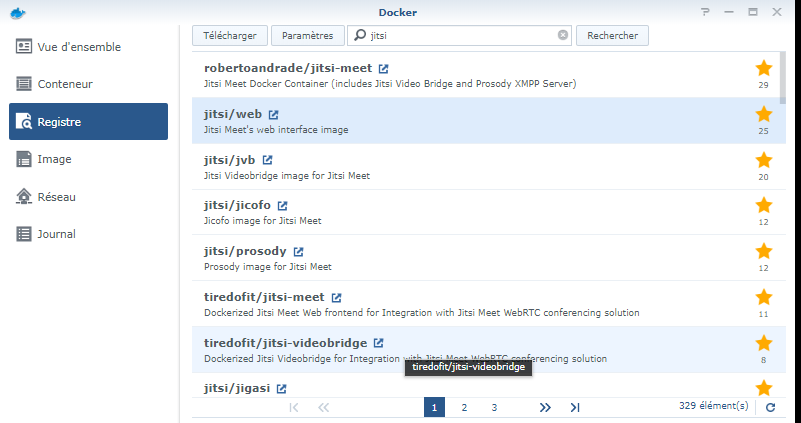Click description 'Prosody image for Jitsi Meet'
The width and height of the screenshot is (801, 423).
(268, 267)
